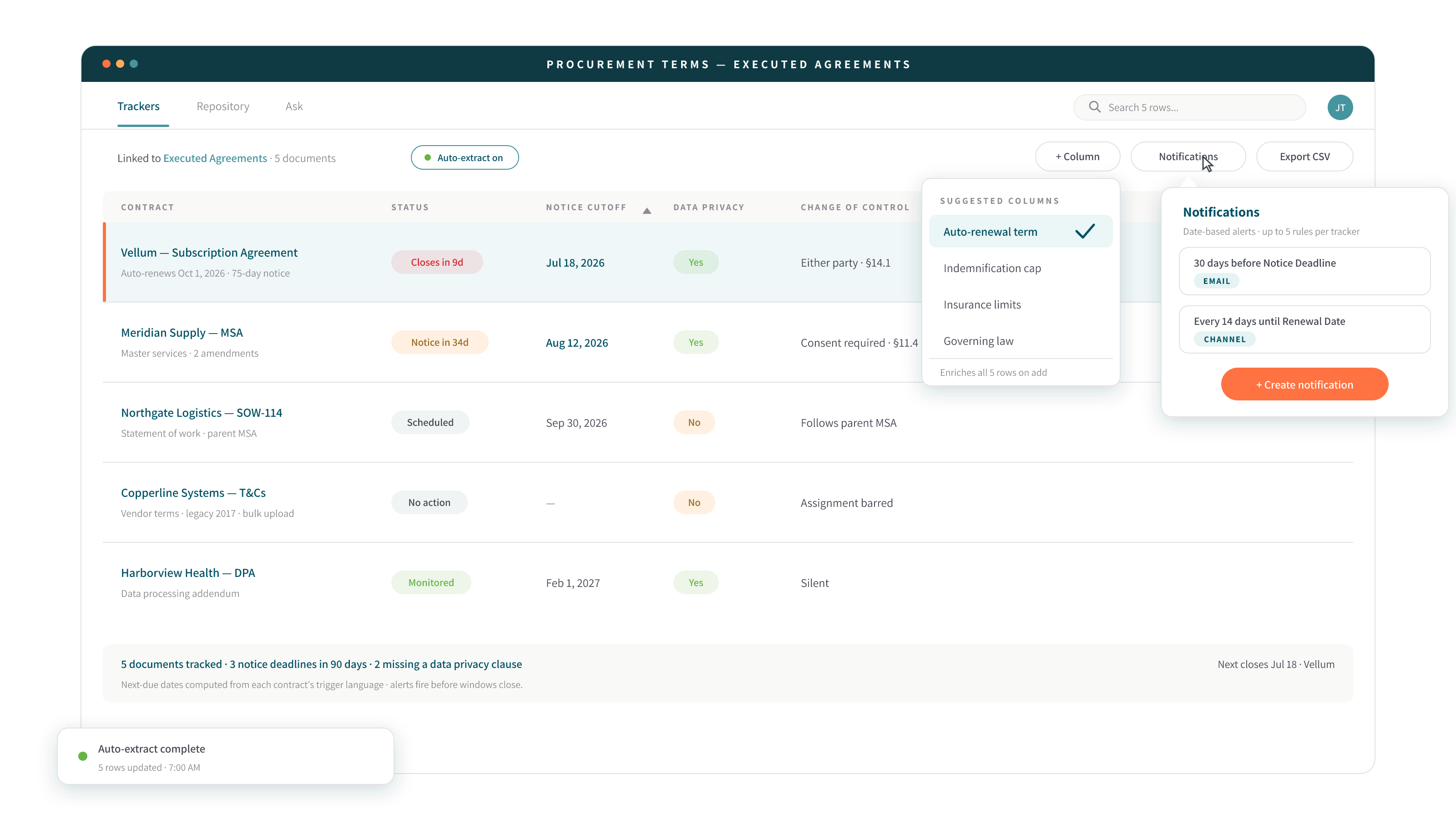
Task: Open the Every 14 days until Renewal Date rule
Action: [x=1304, y=329]
